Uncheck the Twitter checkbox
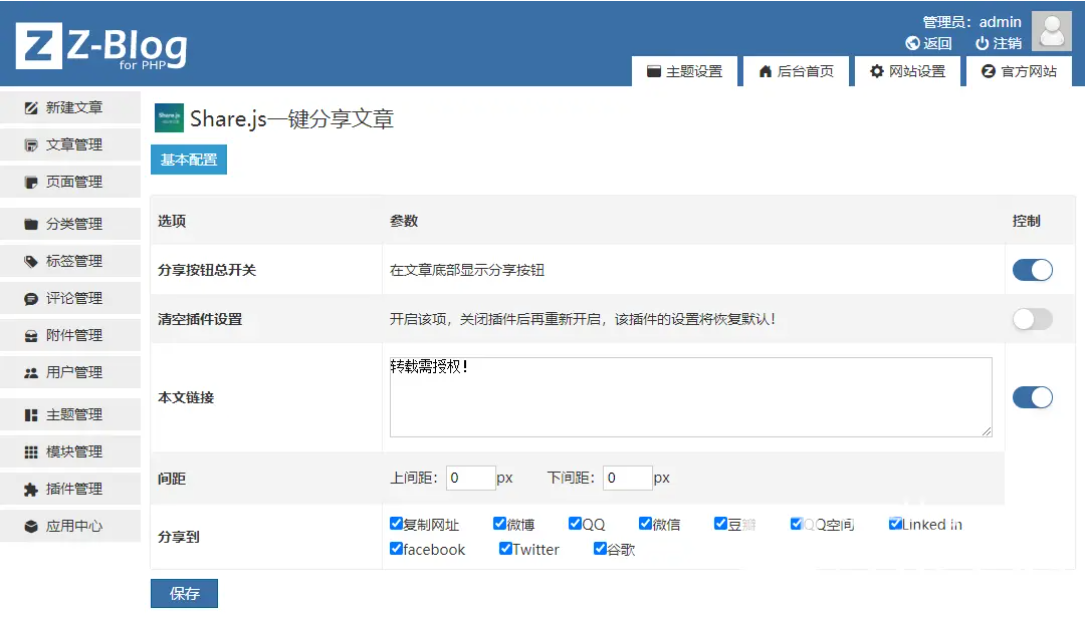This screenshot has height=619, width=1086. [506, 548]
